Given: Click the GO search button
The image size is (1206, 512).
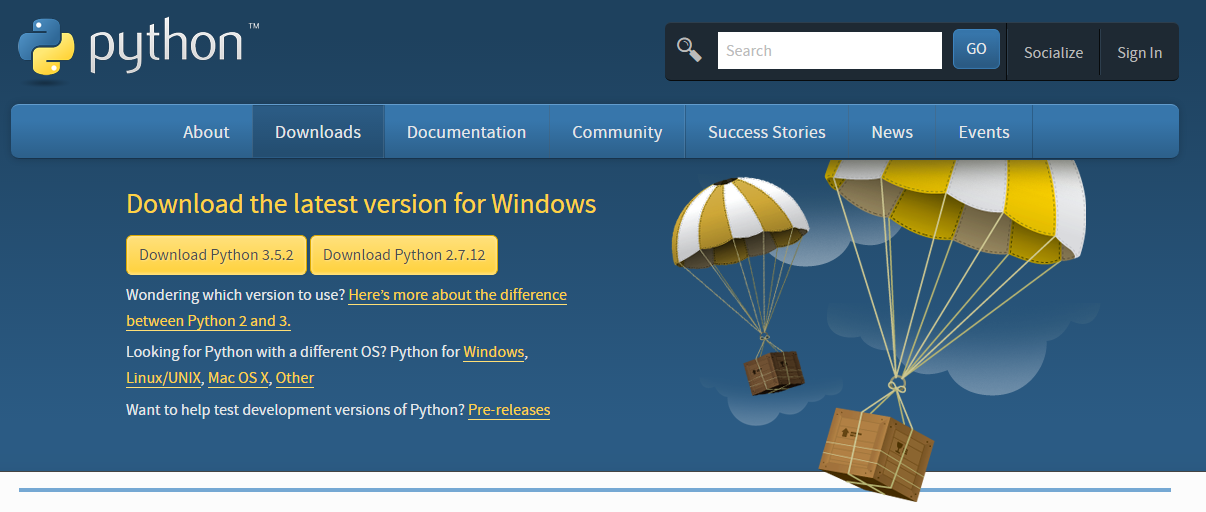Looking at the screenshot, I should pos(976,49).
